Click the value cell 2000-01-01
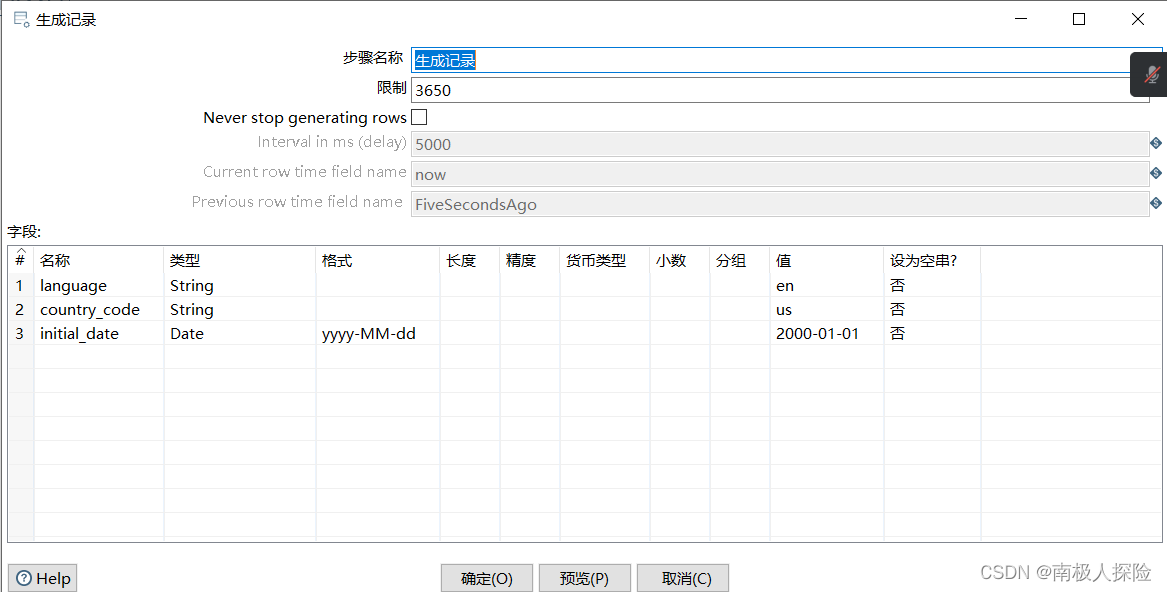Viewport: 1167px width, 592px height. coord(827,334)
